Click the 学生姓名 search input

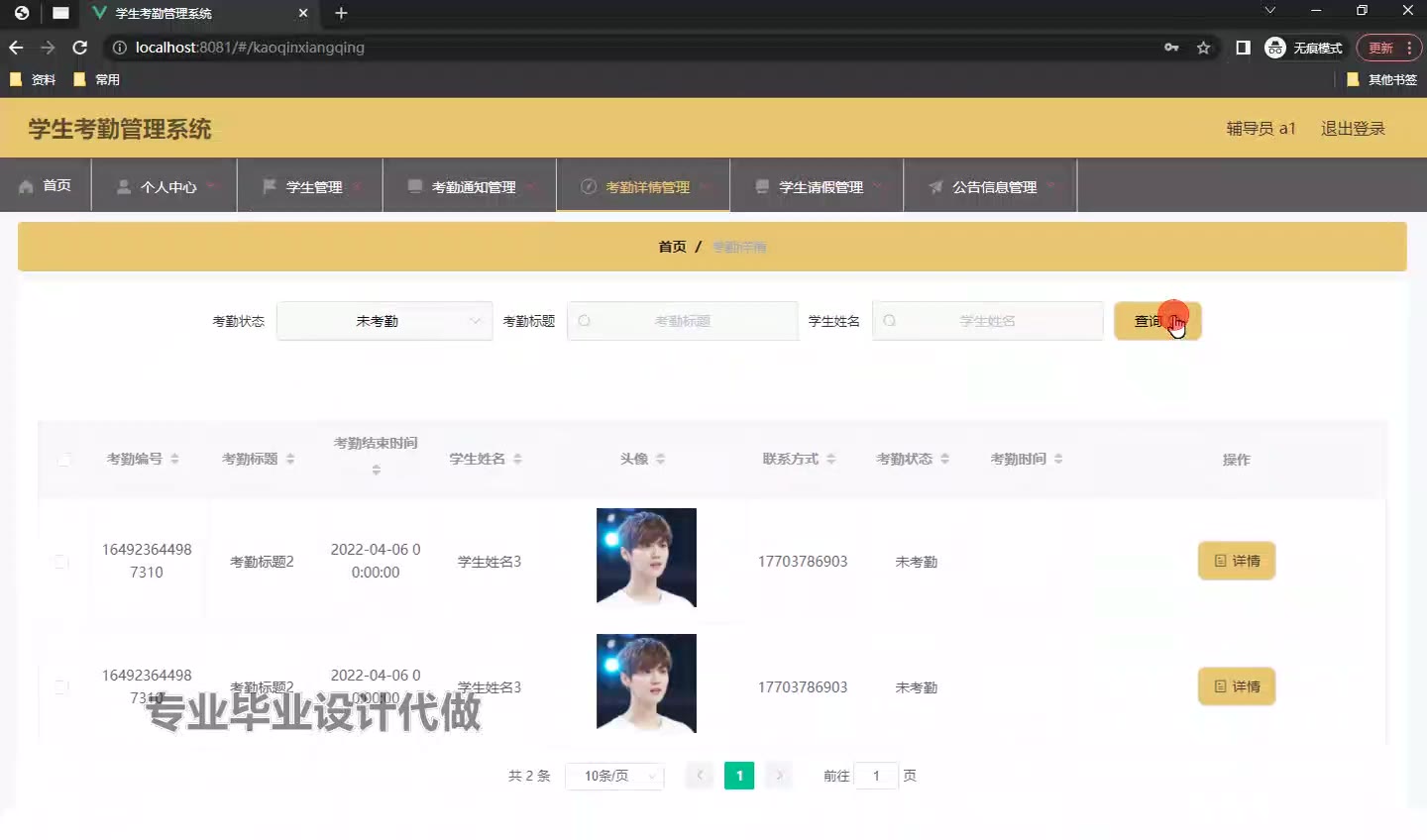988,321
